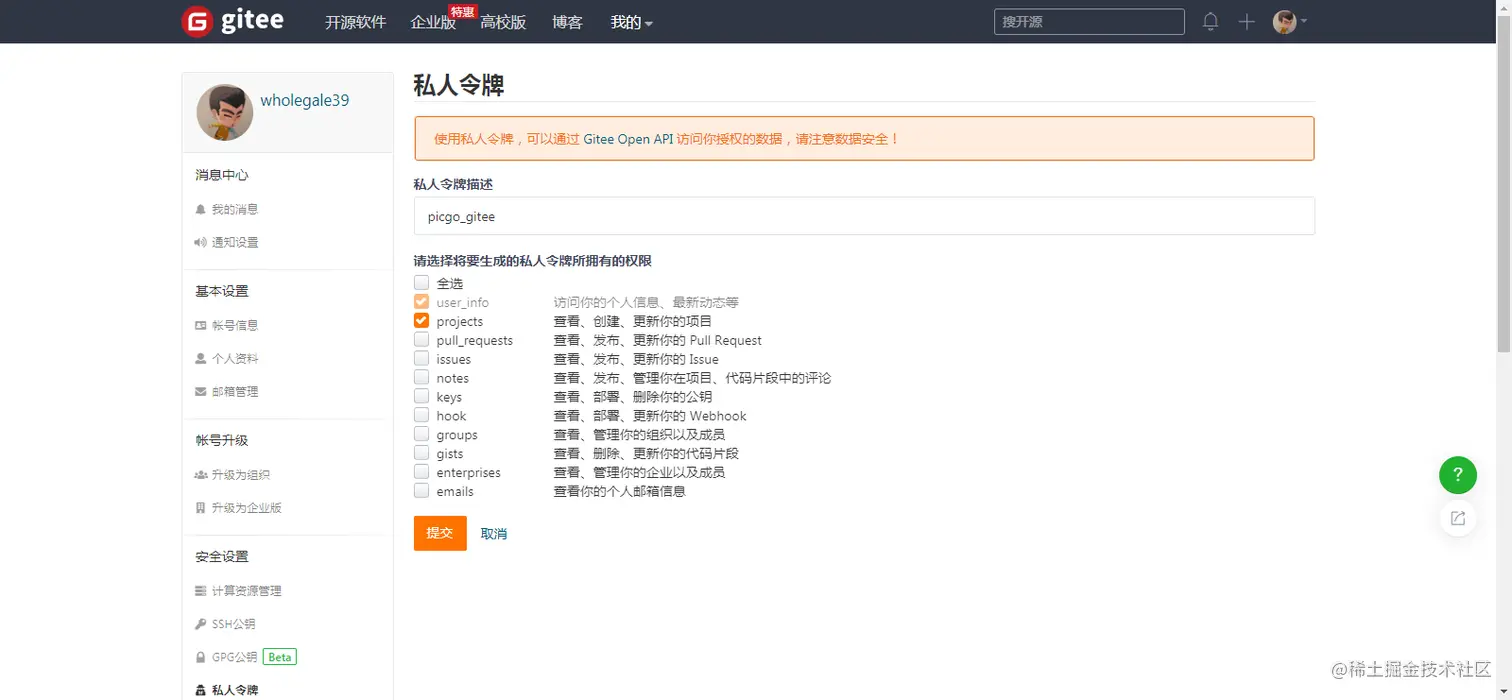The width and height of the screenshot is (1512, 700).
Task: Click the 取消 link
Action: pyautogui.click(x=494, y=534)
